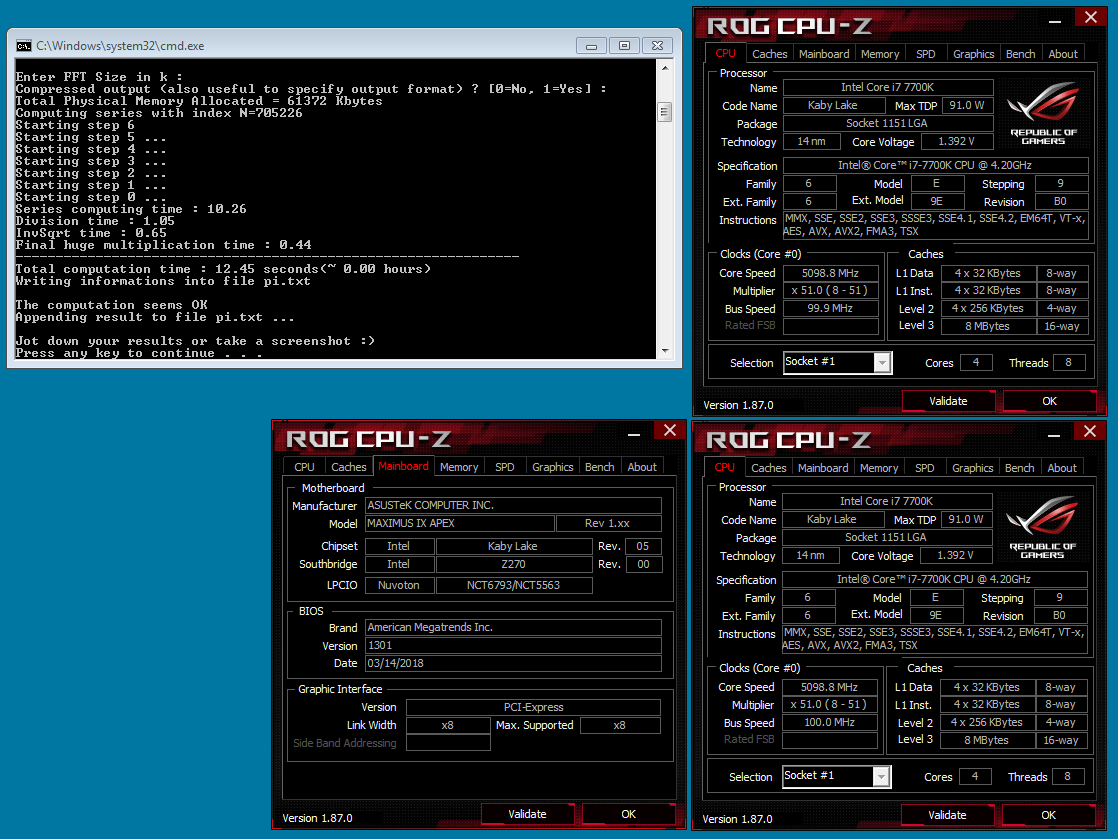Open Bench tab in Mainboard window
The height and width of the screenshot is (839, 1118).
pyautogui.click(x=599, y=467)
